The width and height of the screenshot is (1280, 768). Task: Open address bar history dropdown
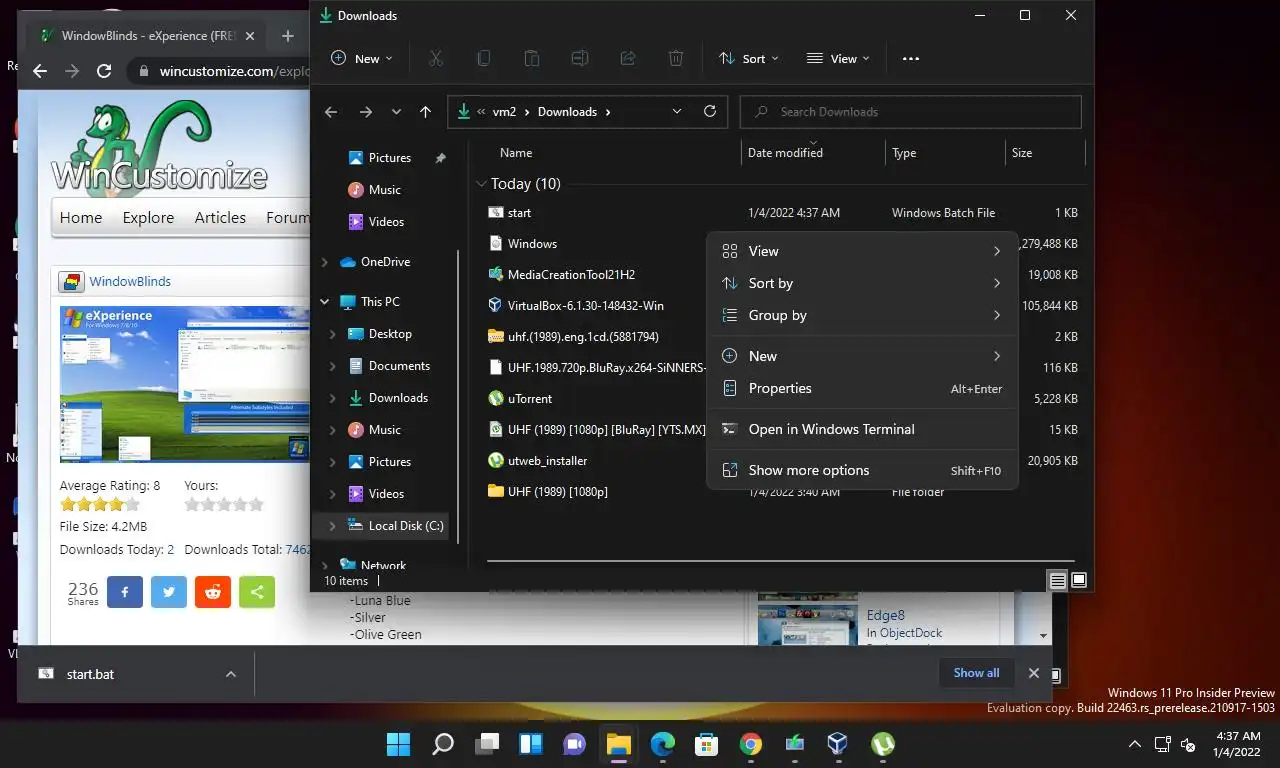677,112
